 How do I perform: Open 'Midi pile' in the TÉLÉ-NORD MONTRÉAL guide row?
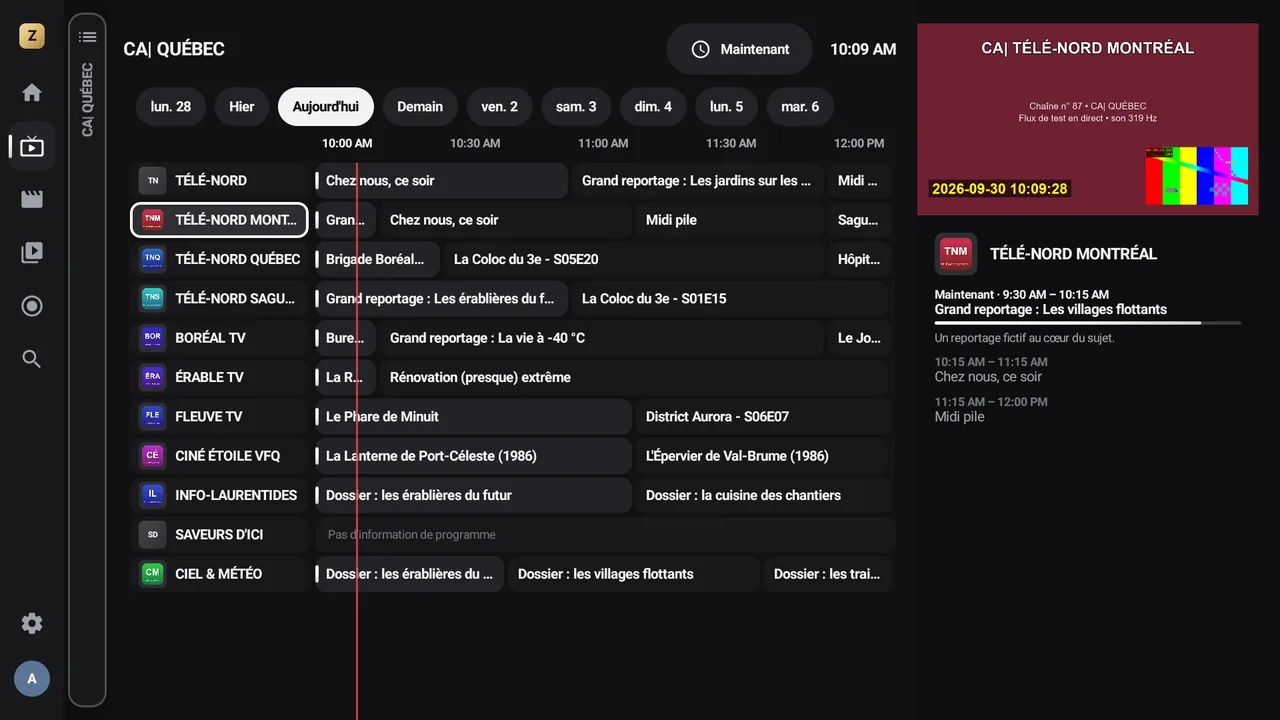pyautogui.click(x=729, y=220)
